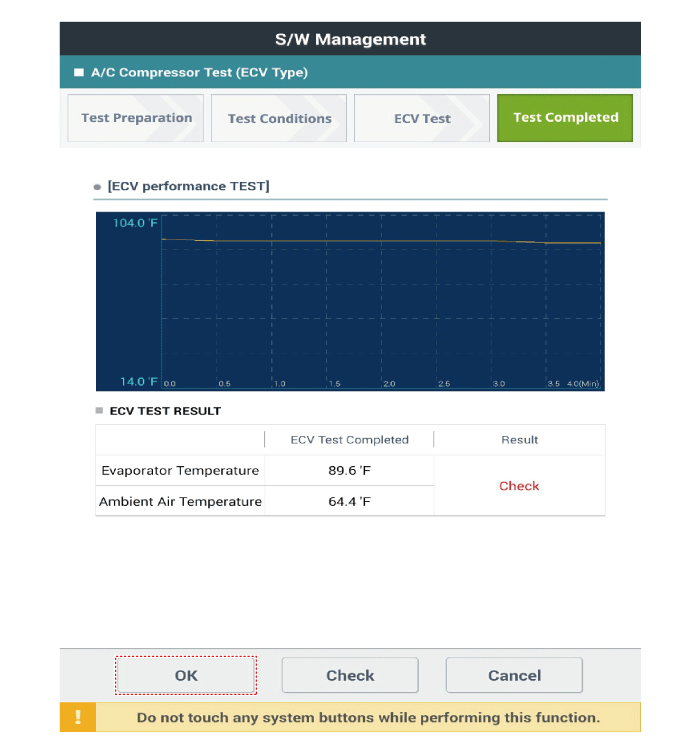This screenshot has height=753, width=700.
Task: Click the S/W Management title bar
Action: point(350,40)
